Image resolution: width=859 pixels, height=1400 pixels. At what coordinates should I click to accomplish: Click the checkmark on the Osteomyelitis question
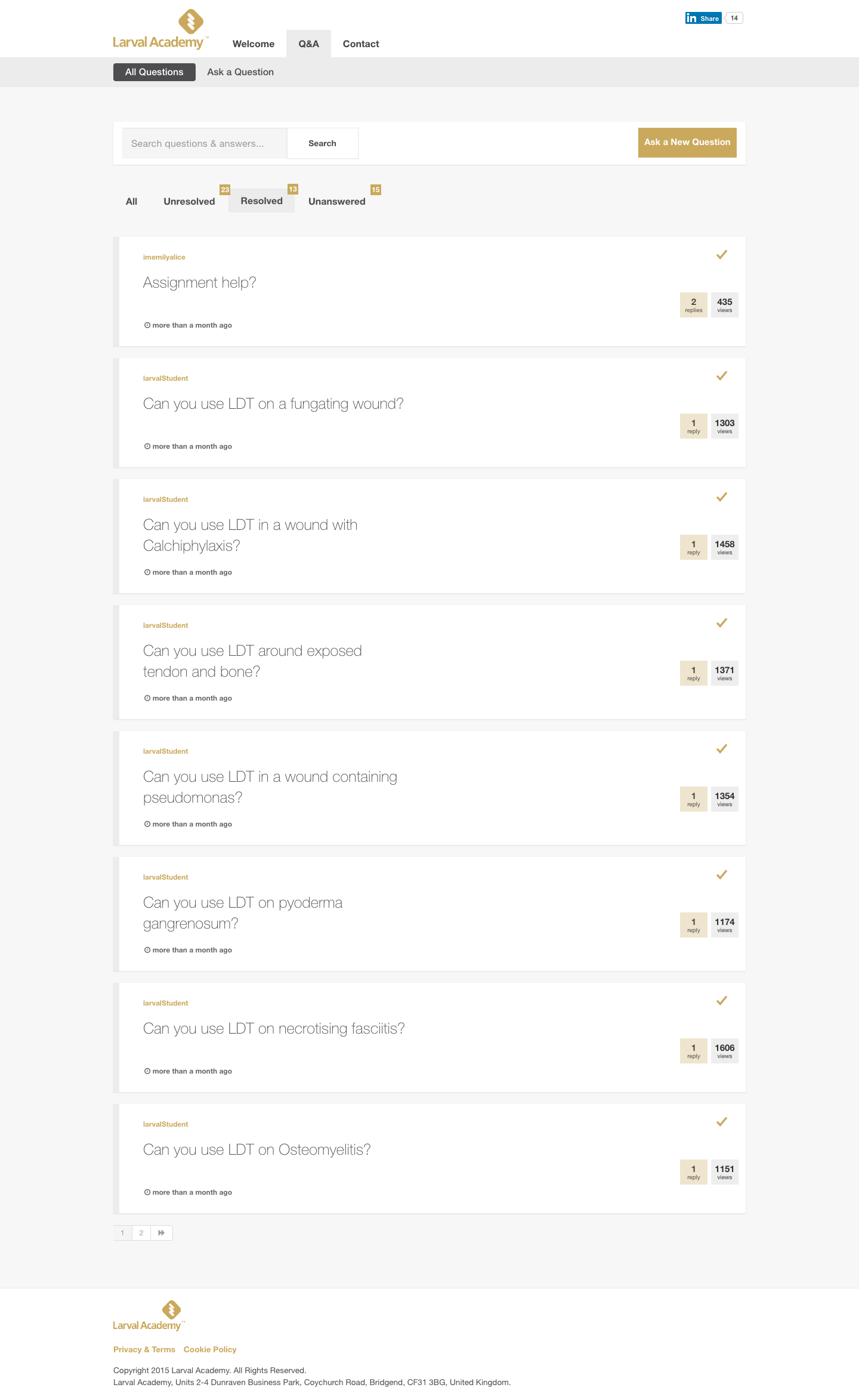pos(721,1122)
